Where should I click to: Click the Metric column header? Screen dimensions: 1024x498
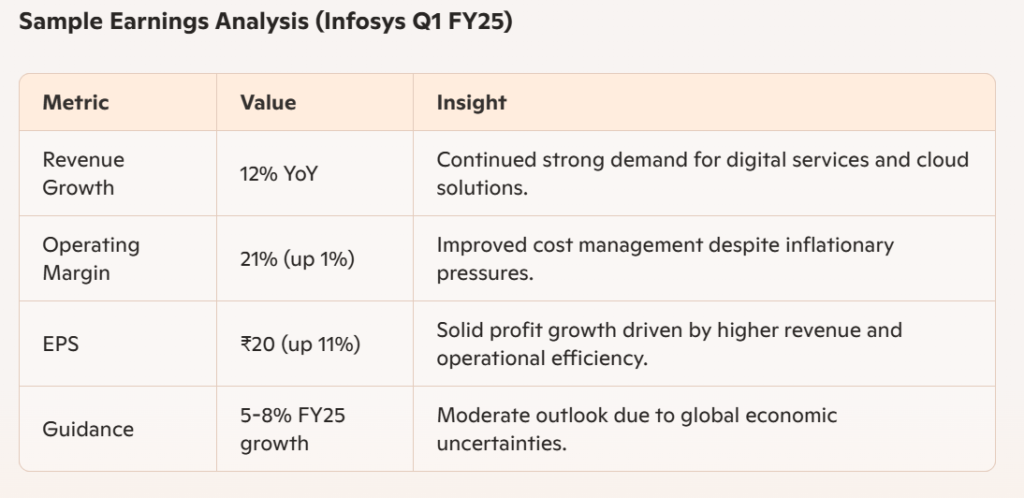point(76,102)
